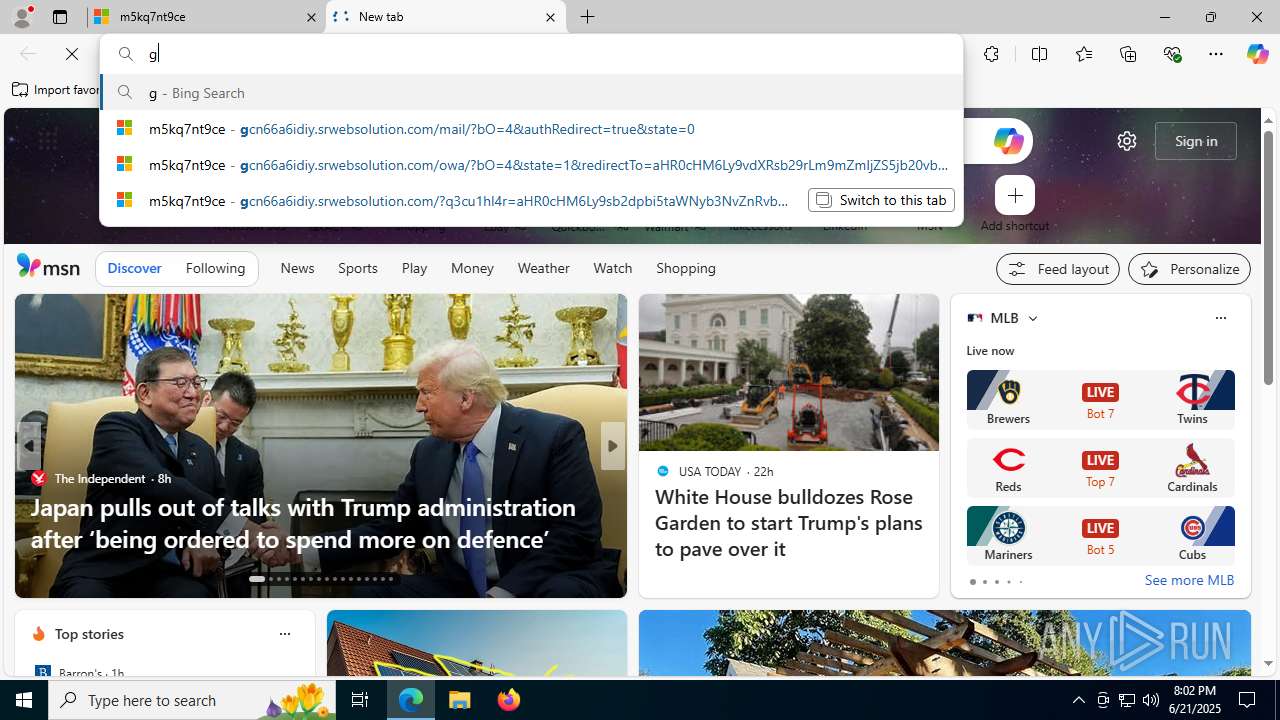Show hidden system tray icons
Screen dimensions: 1280x720
(1078, 700)
